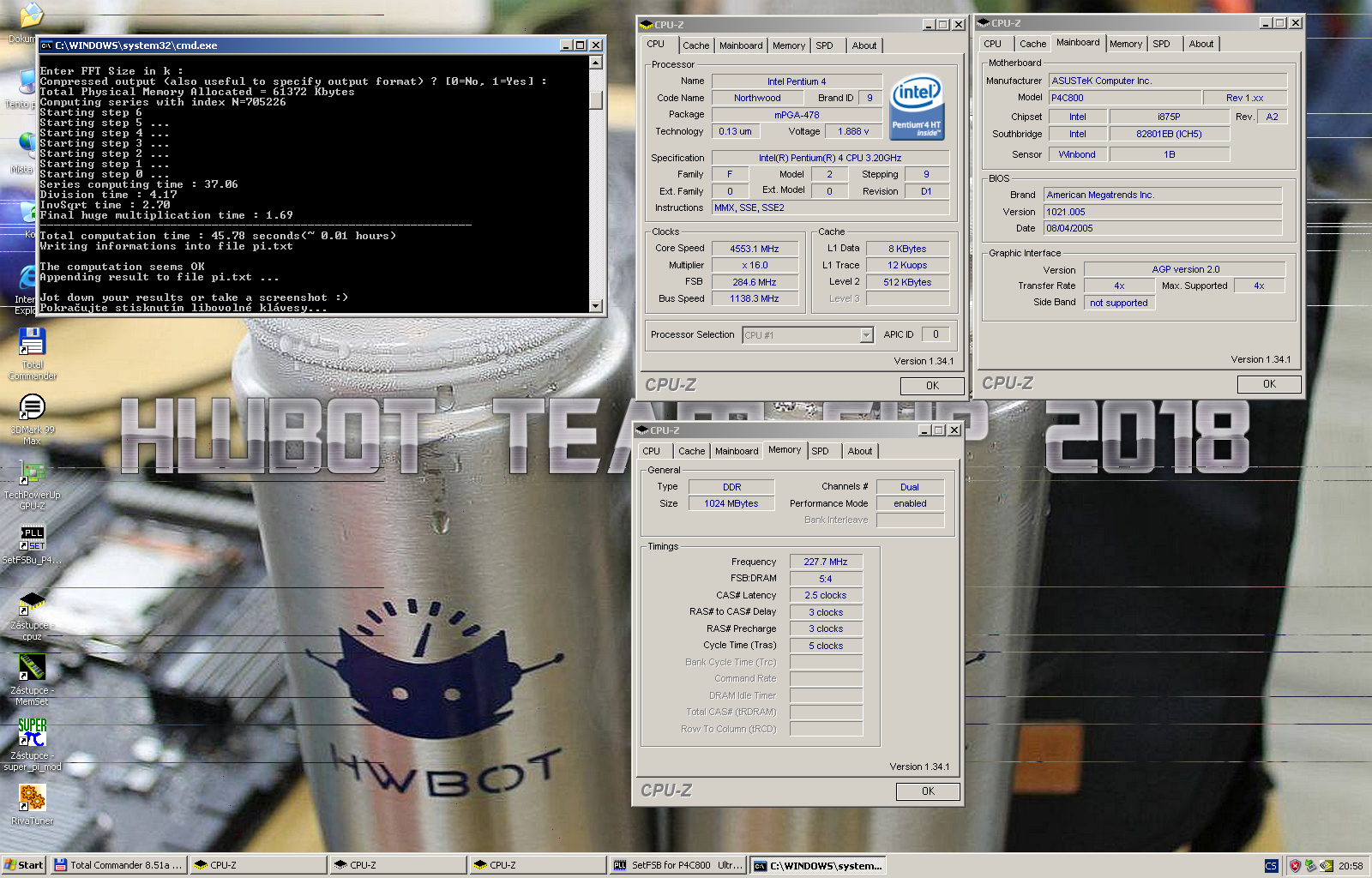Viewport: 1372px width, 878px height.
Task: Select the Zástupce - cpuz shortcut icon
Action: pos(32,603)
